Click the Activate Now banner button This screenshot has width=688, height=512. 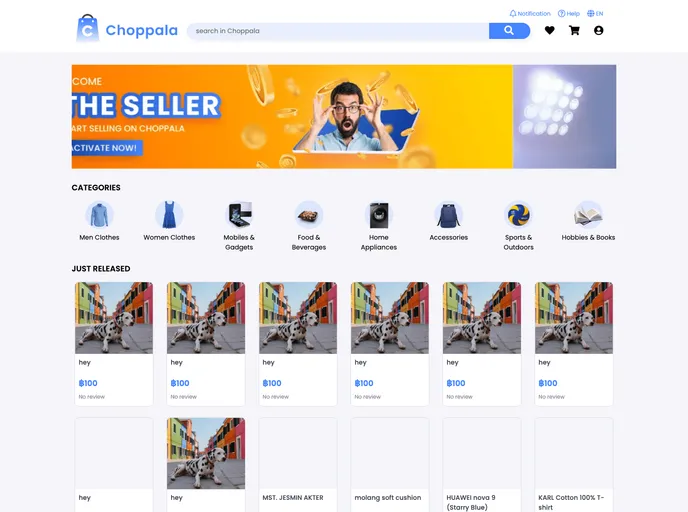point(107,148)
